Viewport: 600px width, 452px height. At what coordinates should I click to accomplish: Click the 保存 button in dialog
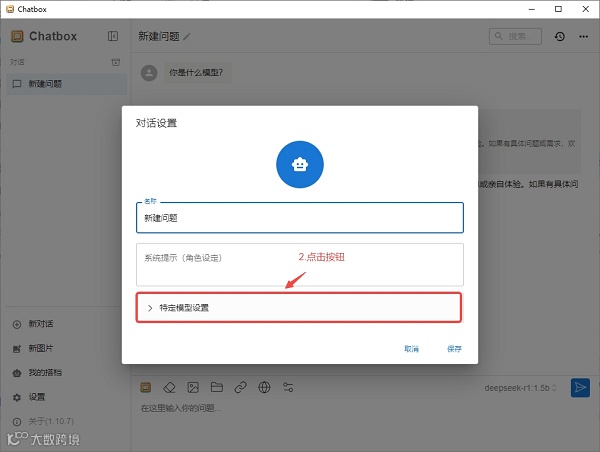(454, 349)
